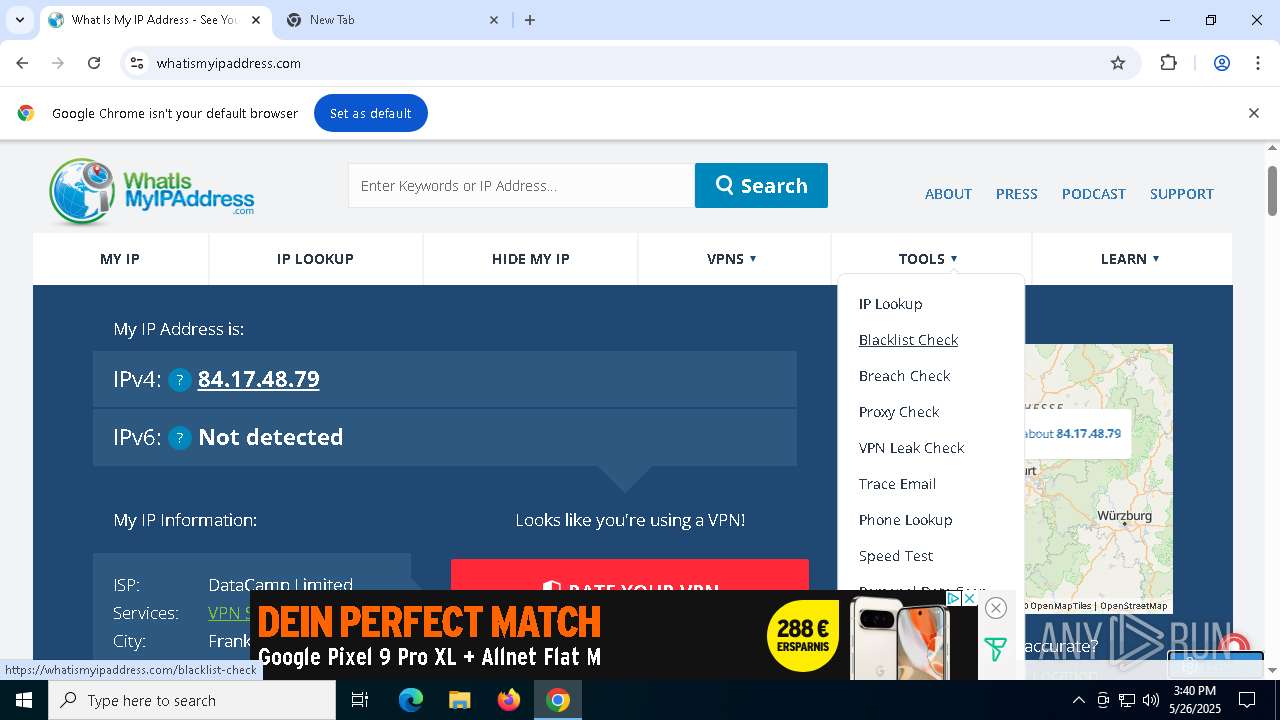Select Trace Email in Tools menu
Screen dimensions: 1280x720
click(x=897, y=484)
